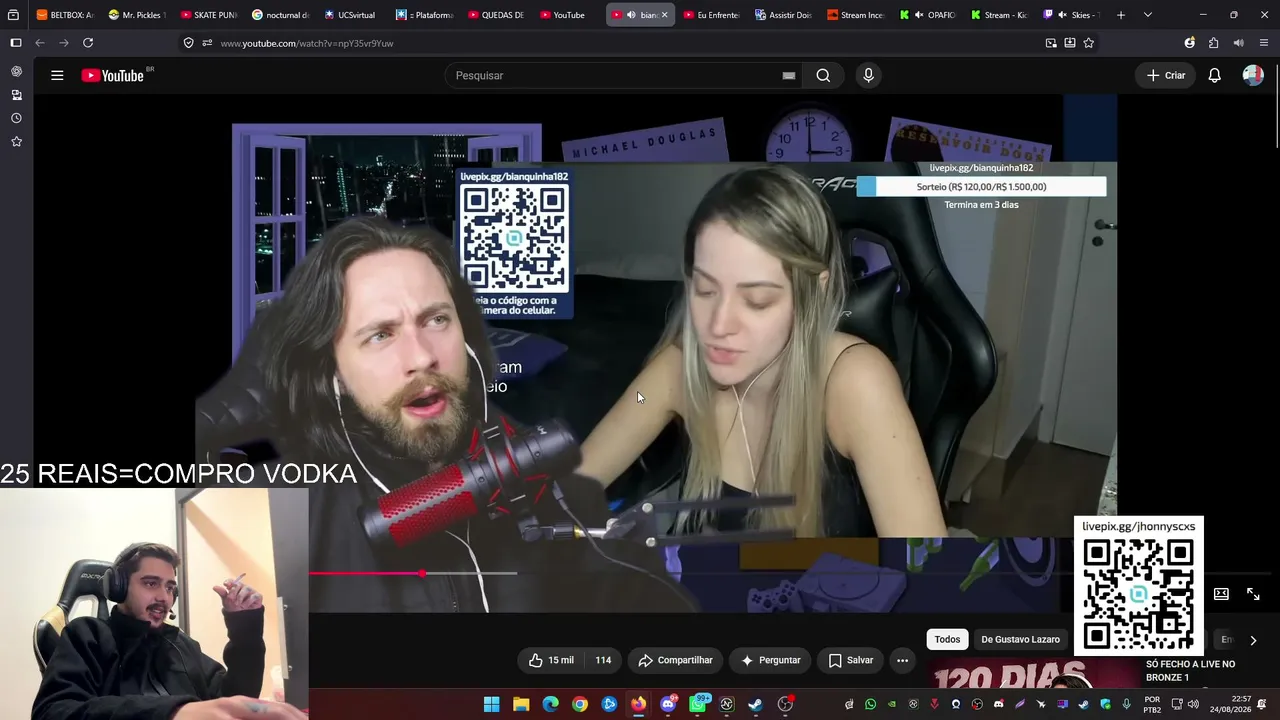This screenshot has height=720, width=1280.
Task: Open the 120 DIAS suggested video thumbnail
Action: (1032, 673)
